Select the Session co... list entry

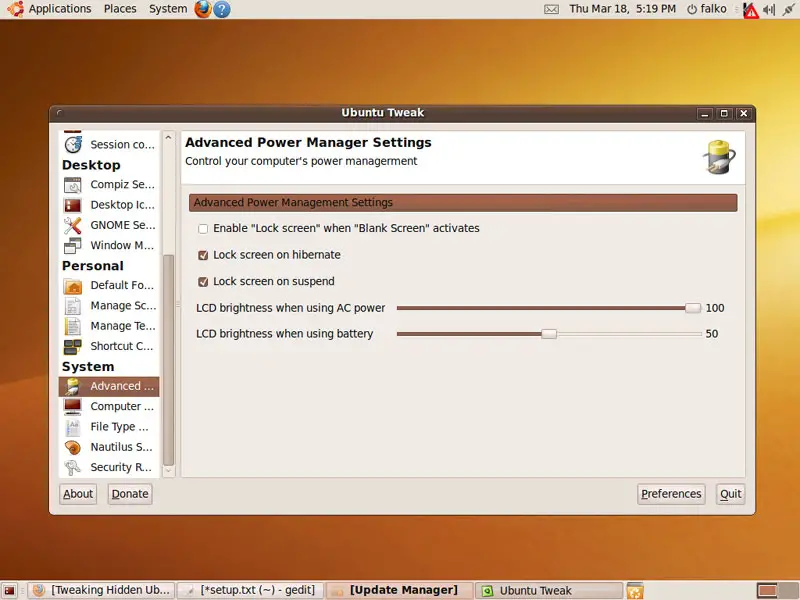[109, 144]
